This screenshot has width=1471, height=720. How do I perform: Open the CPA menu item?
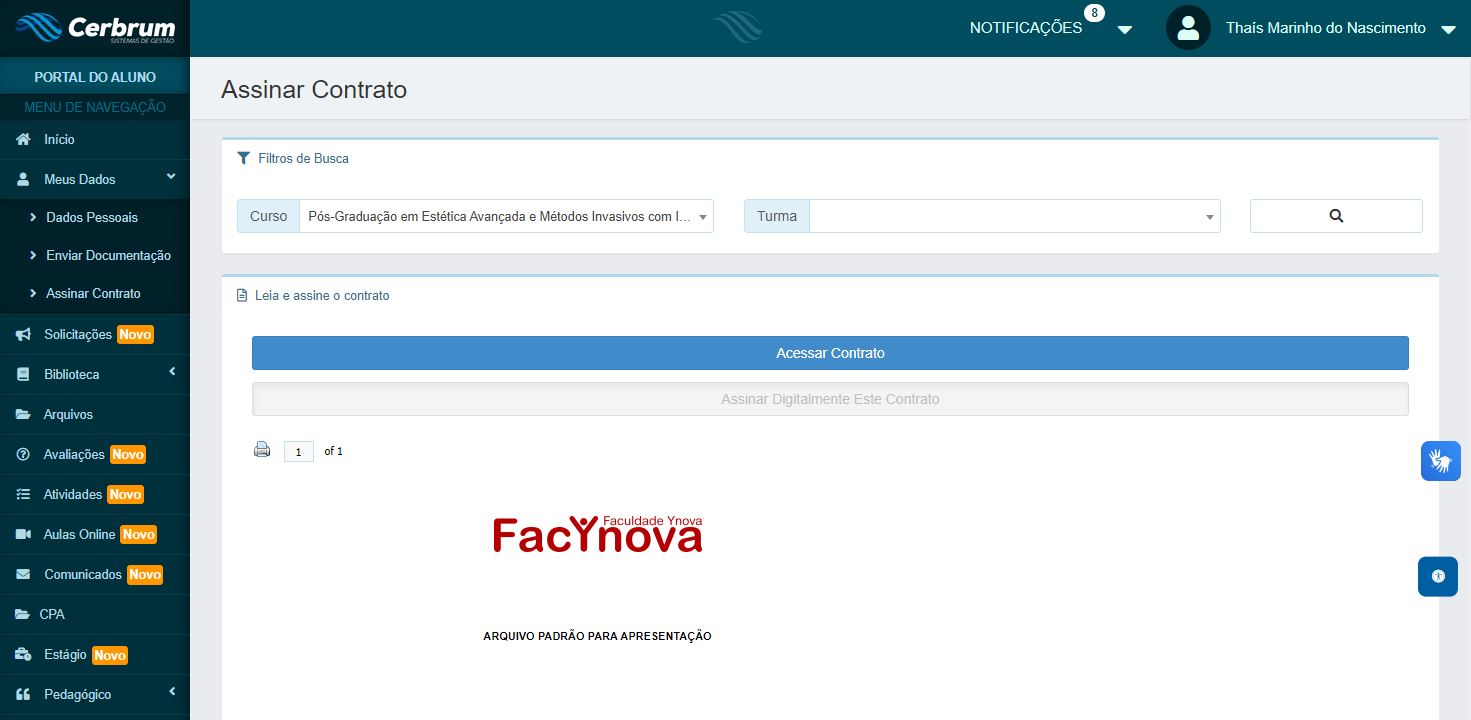95,614
